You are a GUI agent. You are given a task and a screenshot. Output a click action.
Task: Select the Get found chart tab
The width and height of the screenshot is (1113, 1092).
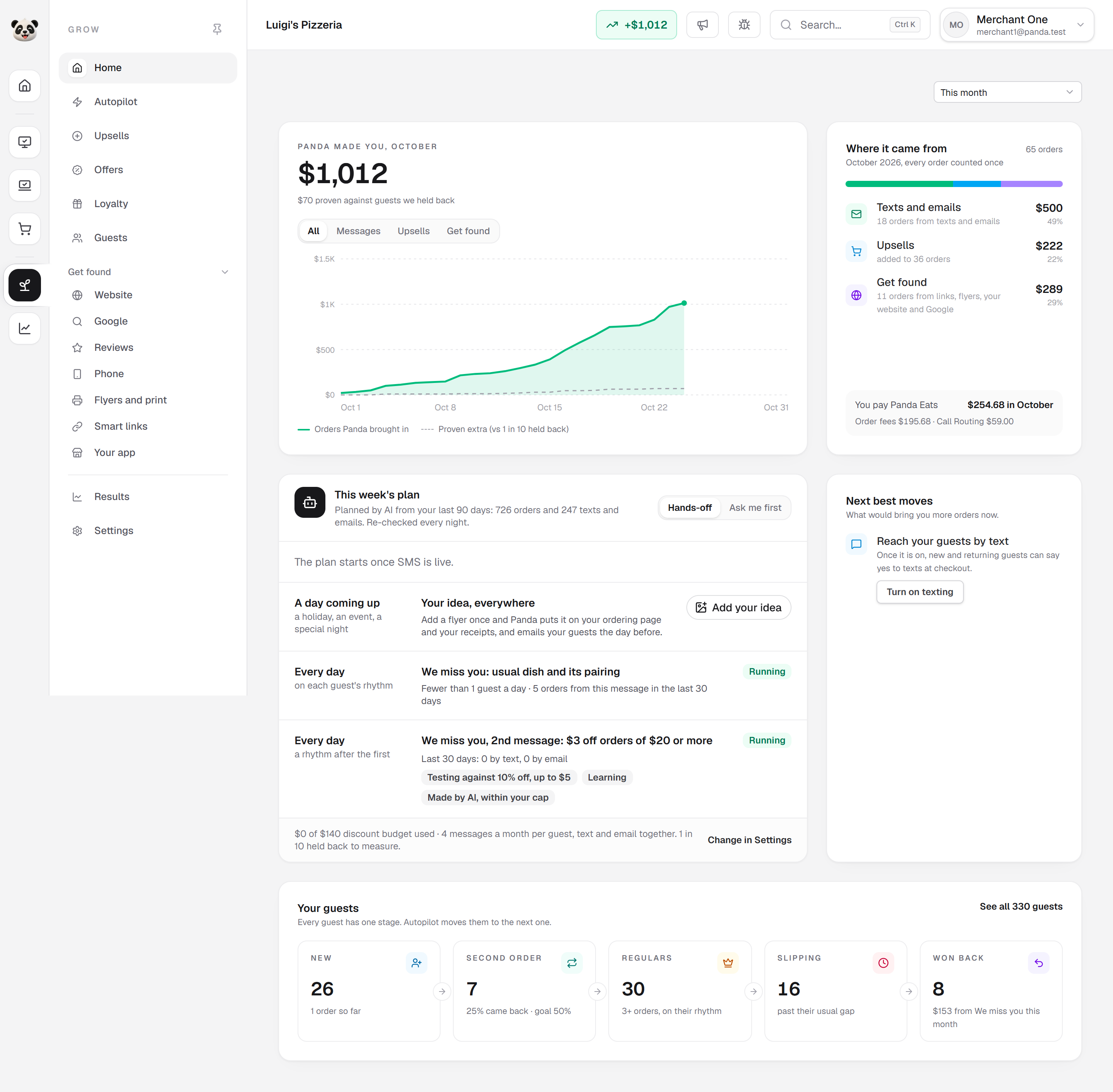coord(468,231)
